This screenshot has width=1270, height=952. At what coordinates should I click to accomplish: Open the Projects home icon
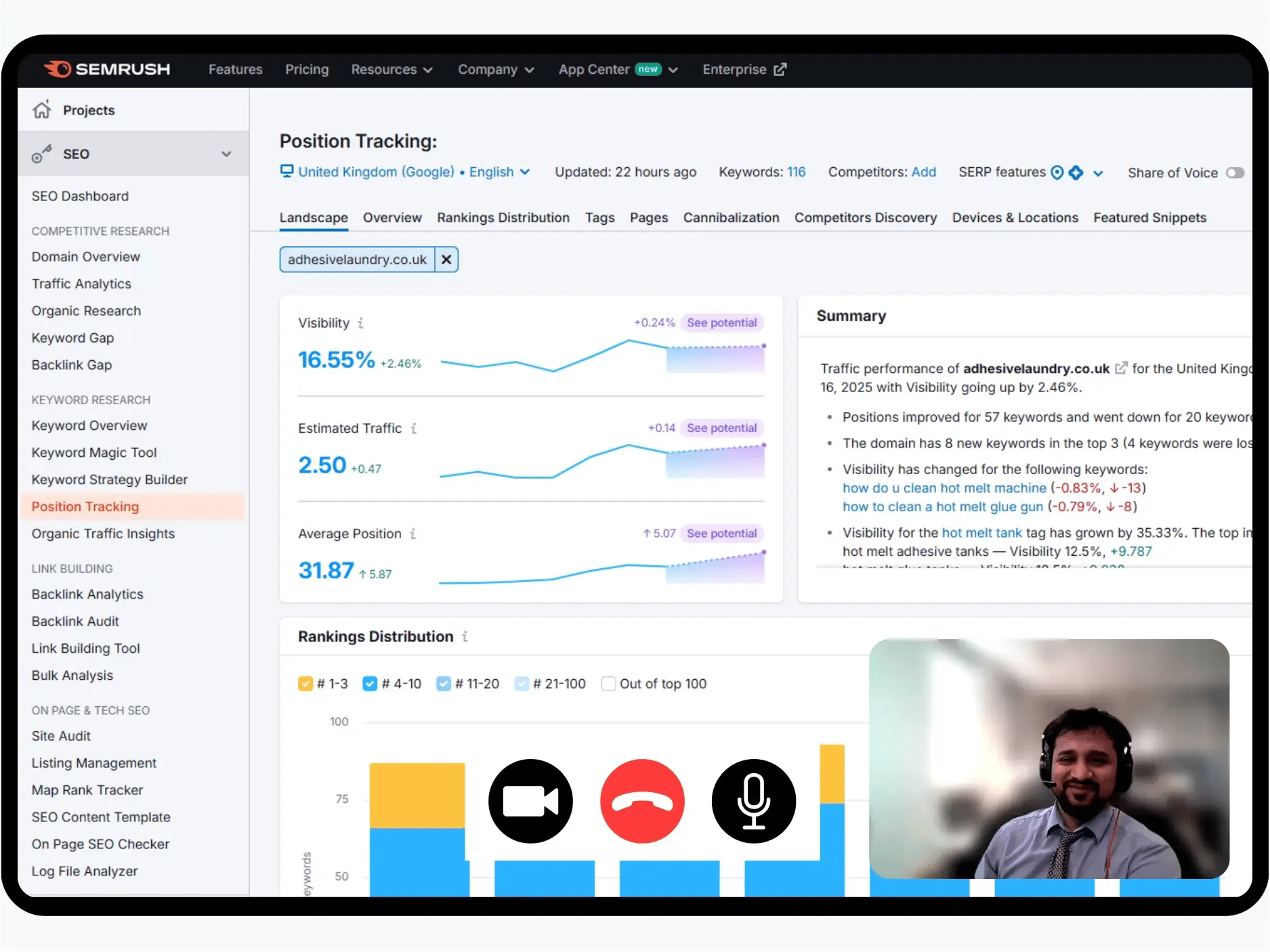[42, 110]
